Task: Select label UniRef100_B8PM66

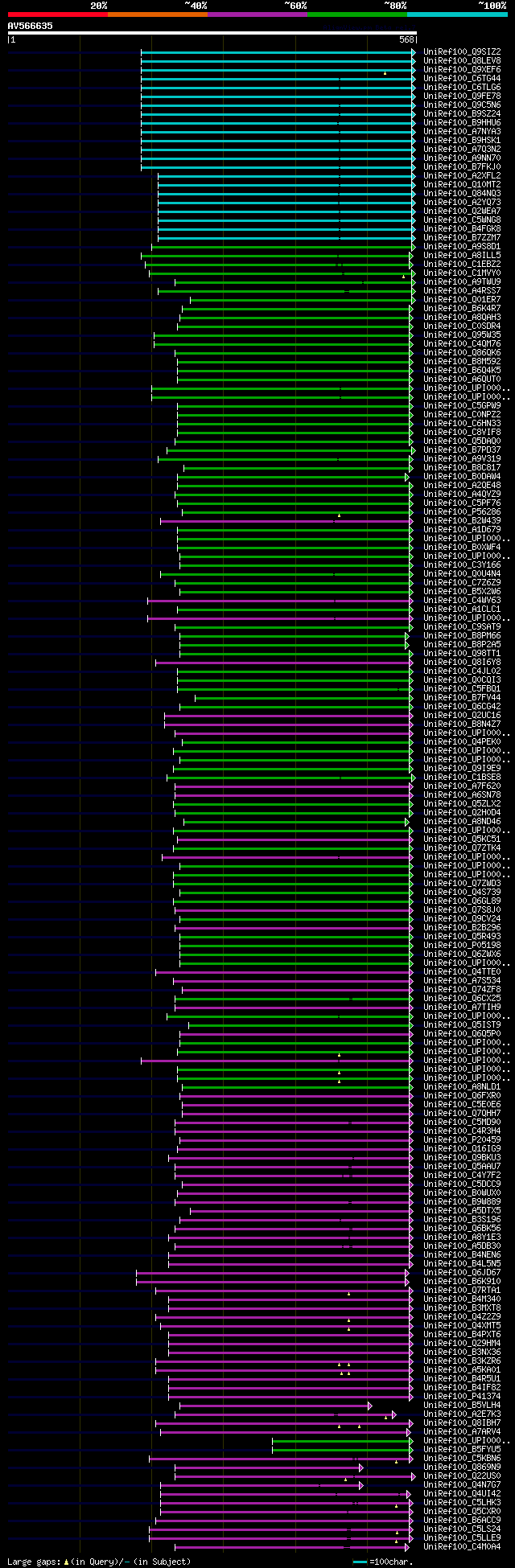Action: point(462,636)
